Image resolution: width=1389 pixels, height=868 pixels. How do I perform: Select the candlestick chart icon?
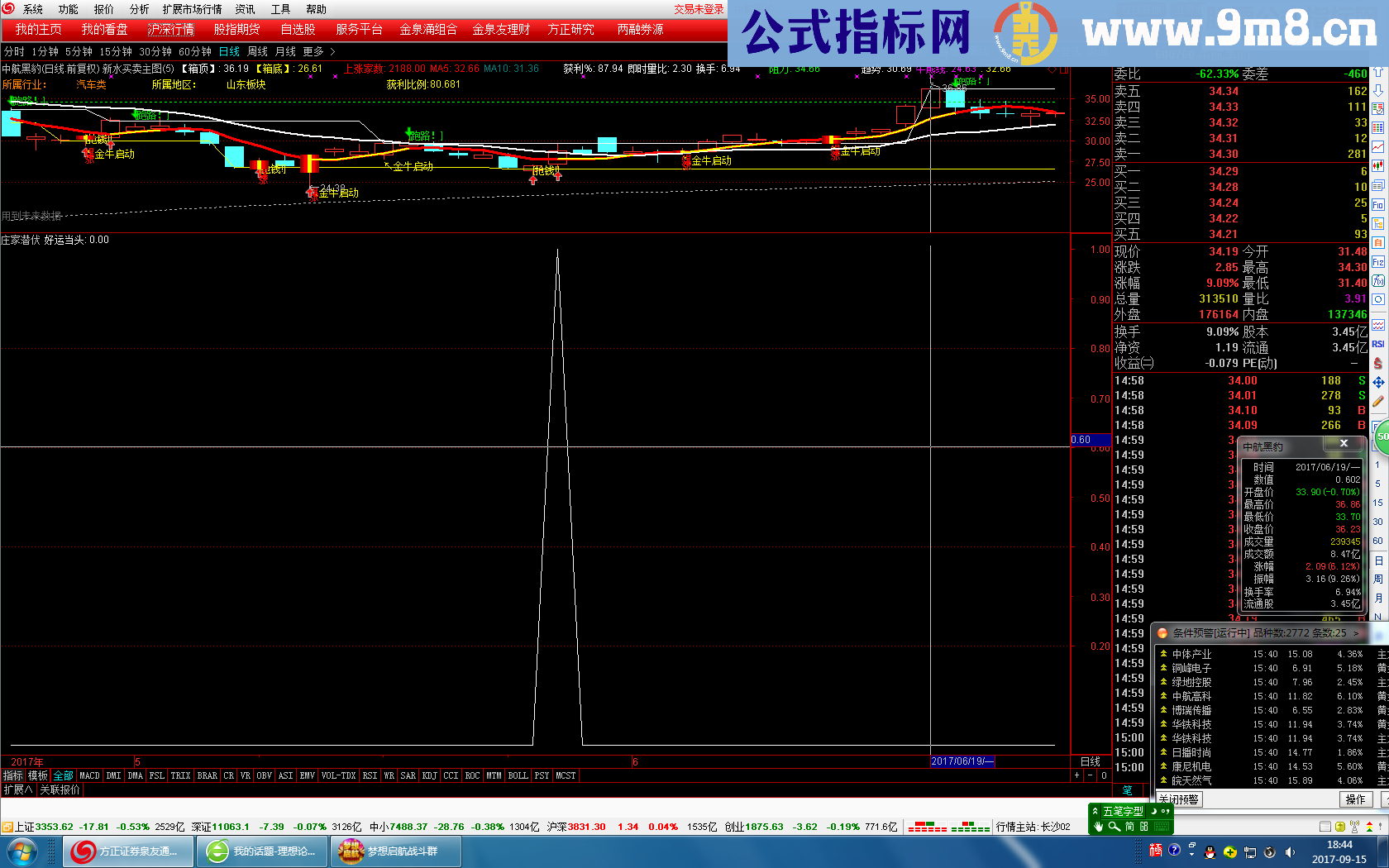(x=1378, y=165)
